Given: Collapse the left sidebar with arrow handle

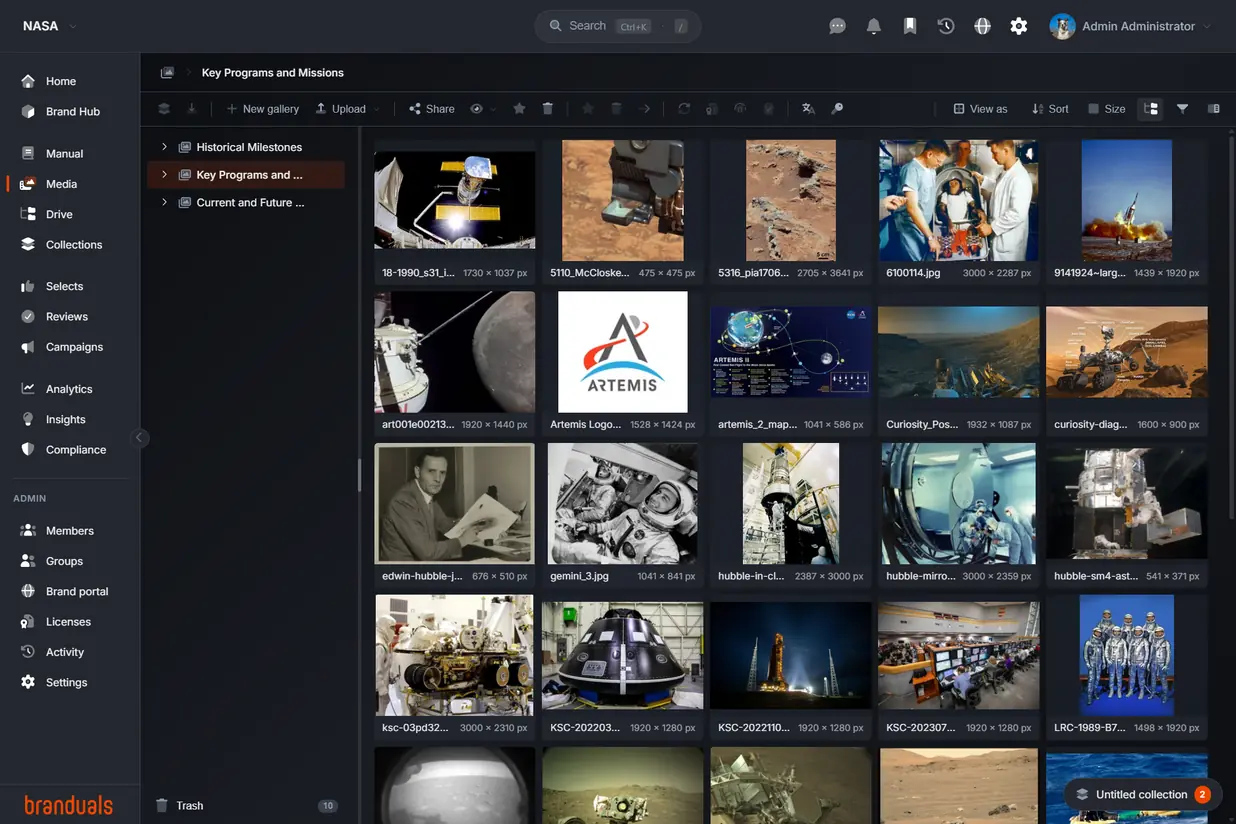Looking at the screenshot, I should point(140,437).
